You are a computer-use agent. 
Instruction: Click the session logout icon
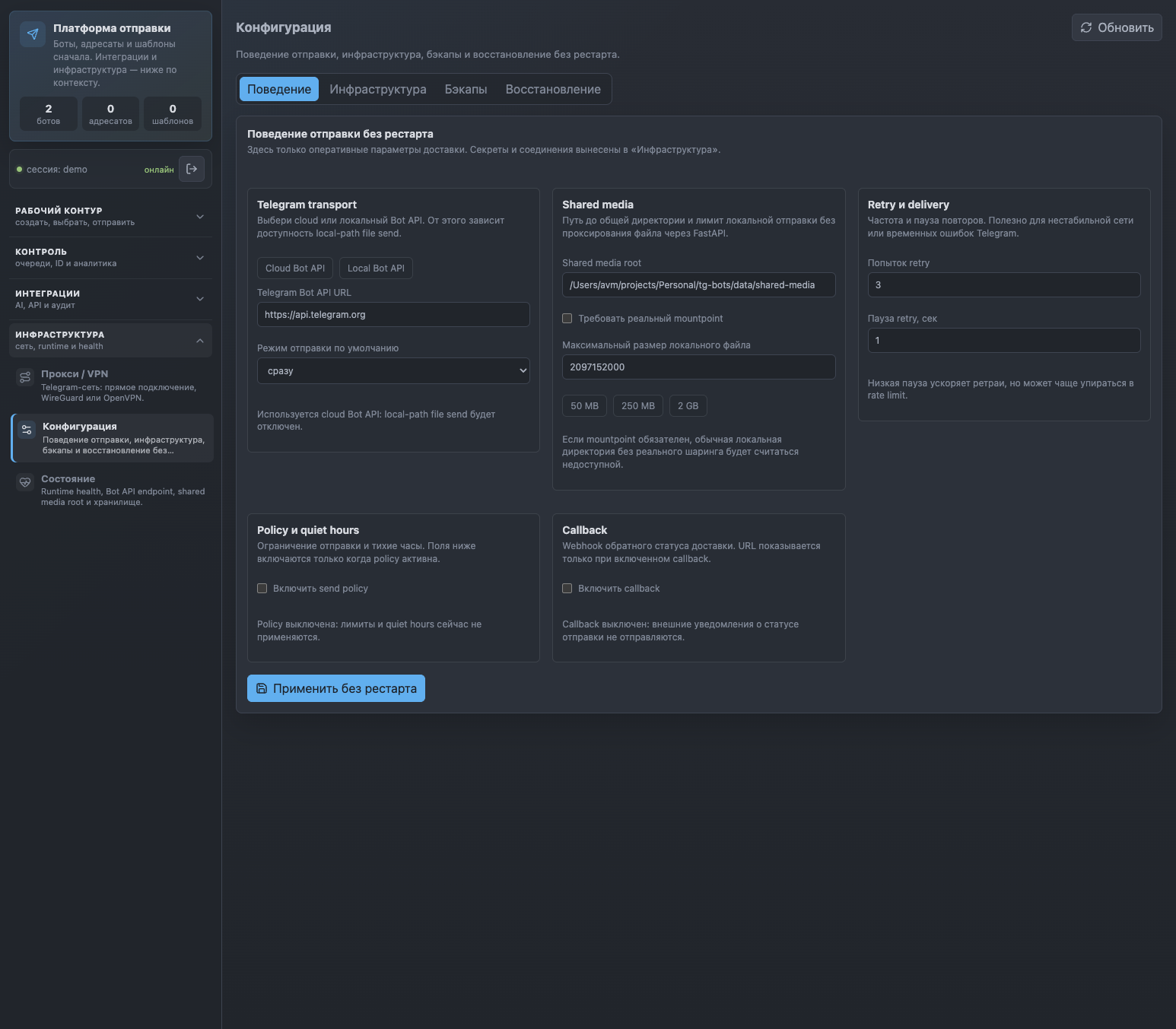[192, 169]
